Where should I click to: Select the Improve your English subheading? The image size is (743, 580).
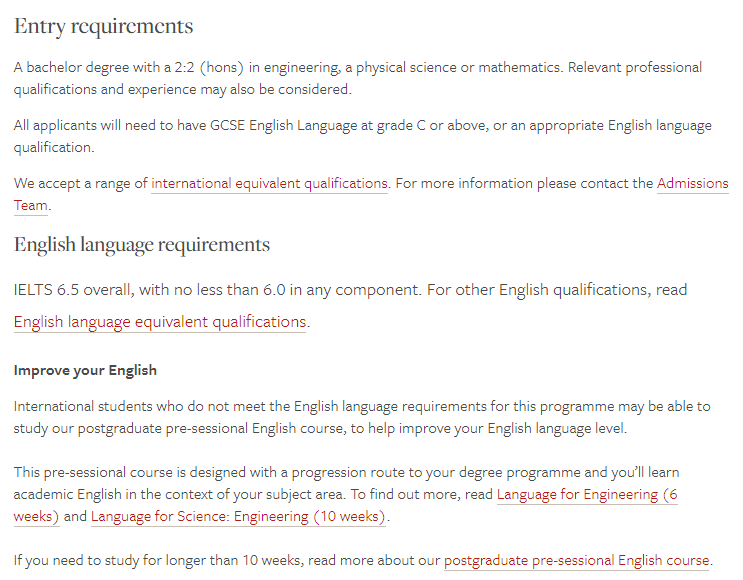pos(85,370)
